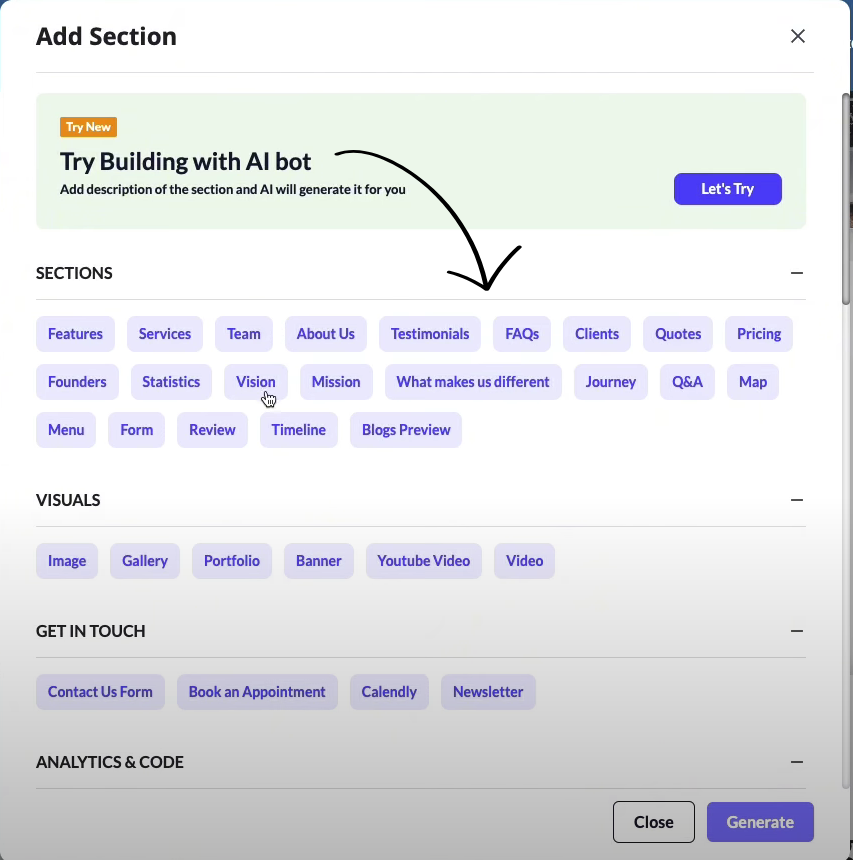Pick the What makes us different chip
Image resolution: width=853 pixels, height=860 pixels.
click(x=473, y=382)
